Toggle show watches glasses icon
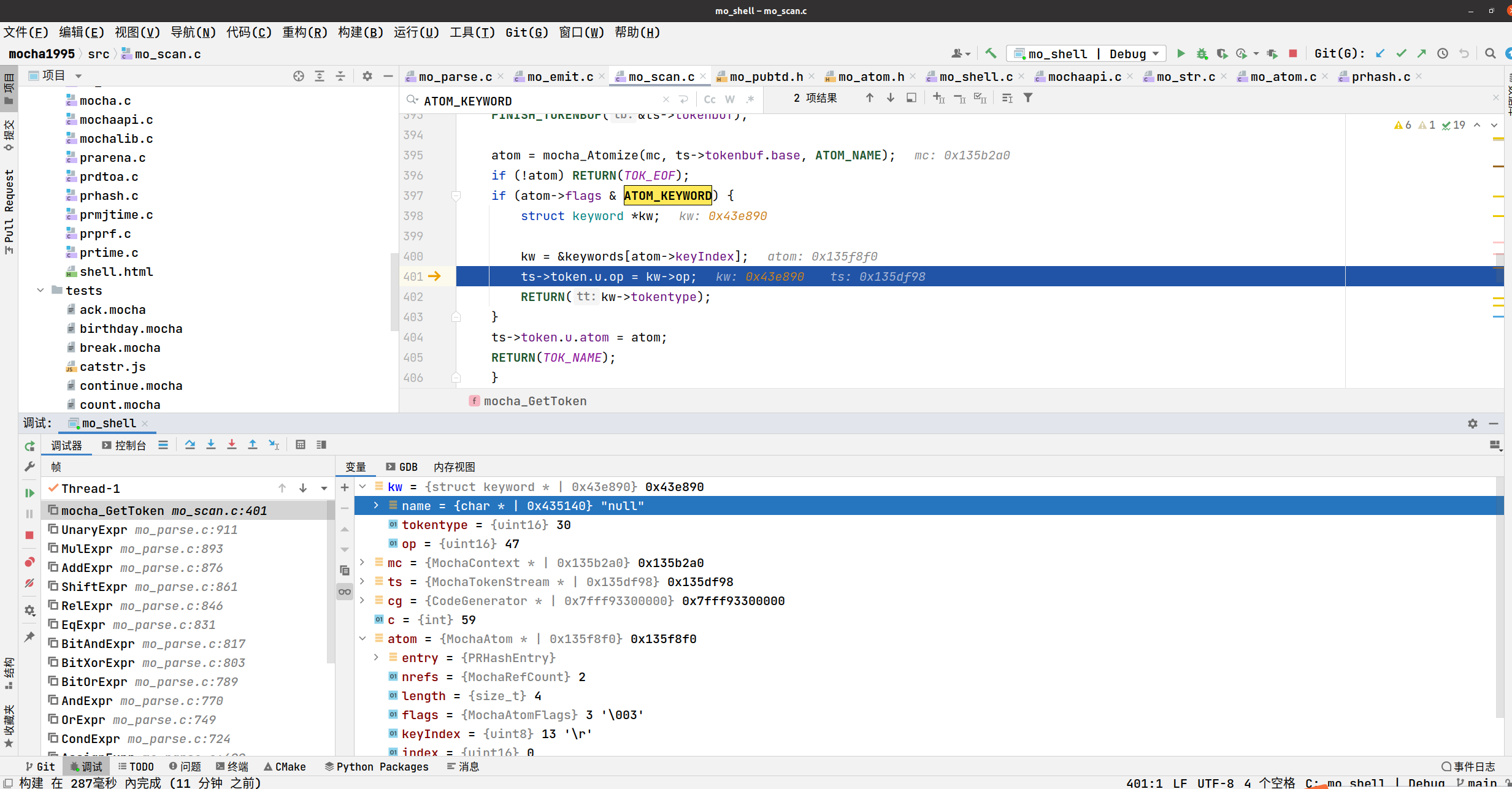 pos(345,592)
